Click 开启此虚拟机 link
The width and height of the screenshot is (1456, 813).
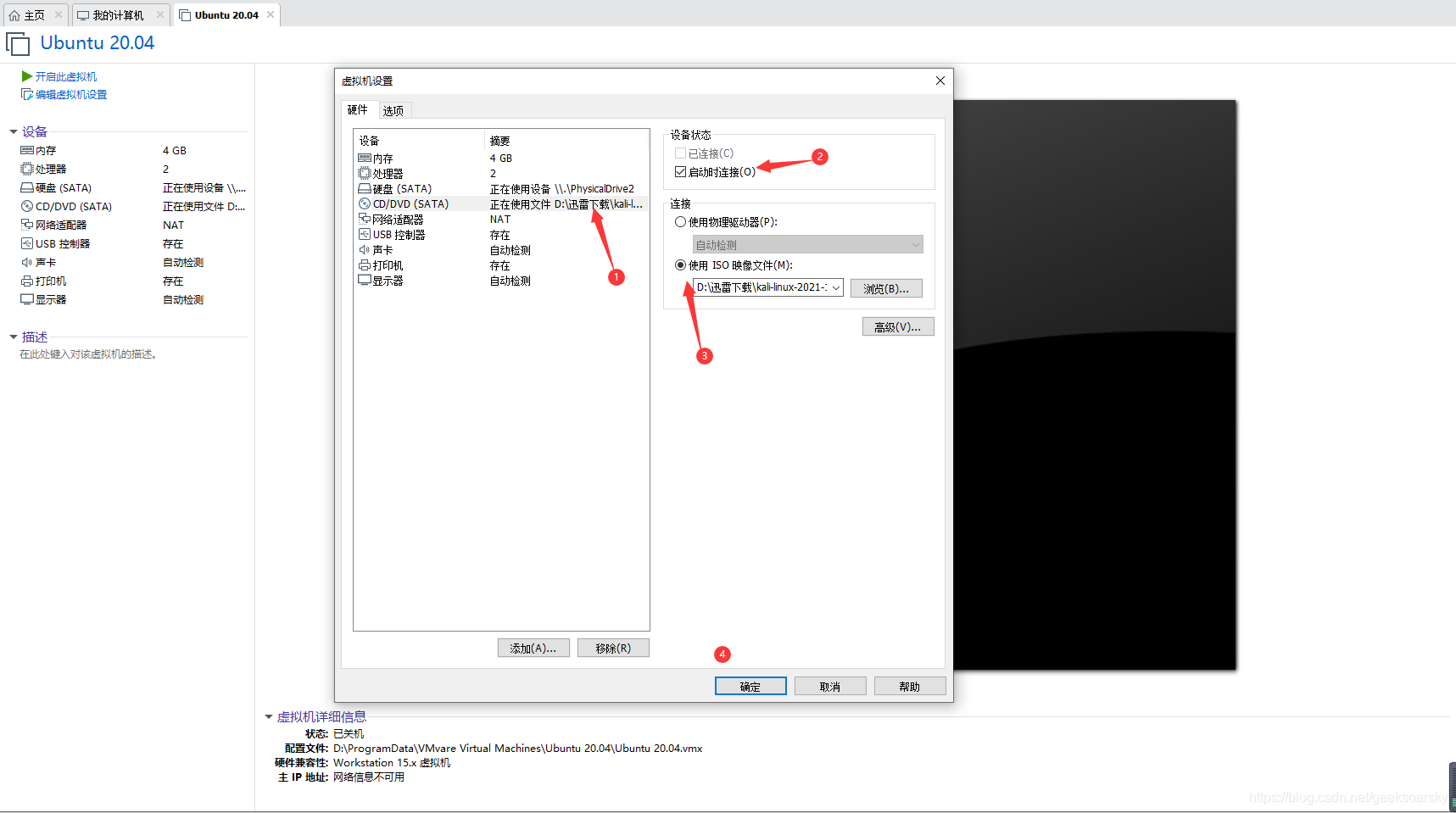point(66,76)
